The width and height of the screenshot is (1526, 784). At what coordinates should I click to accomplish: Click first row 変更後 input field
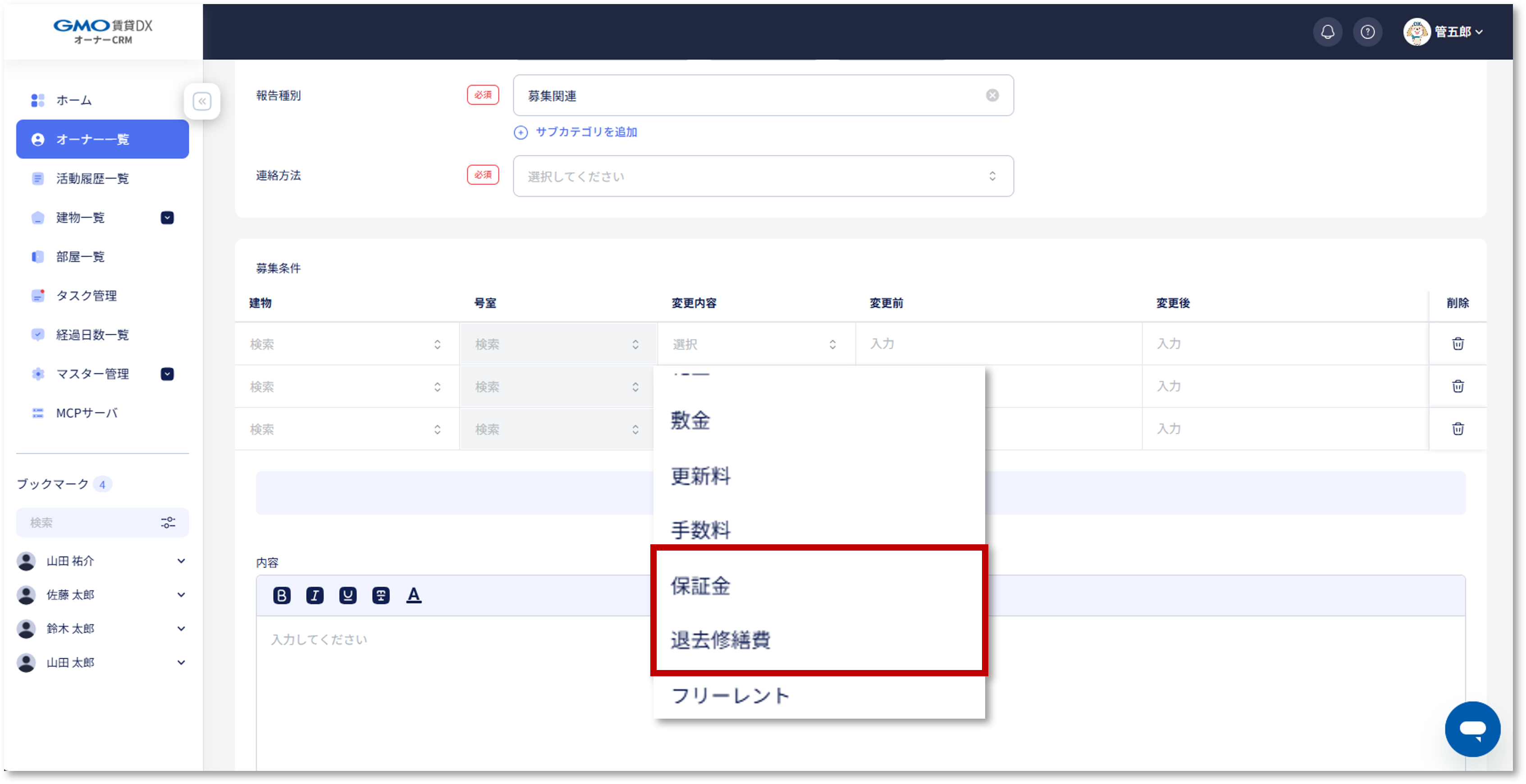tap(1285, 343)
